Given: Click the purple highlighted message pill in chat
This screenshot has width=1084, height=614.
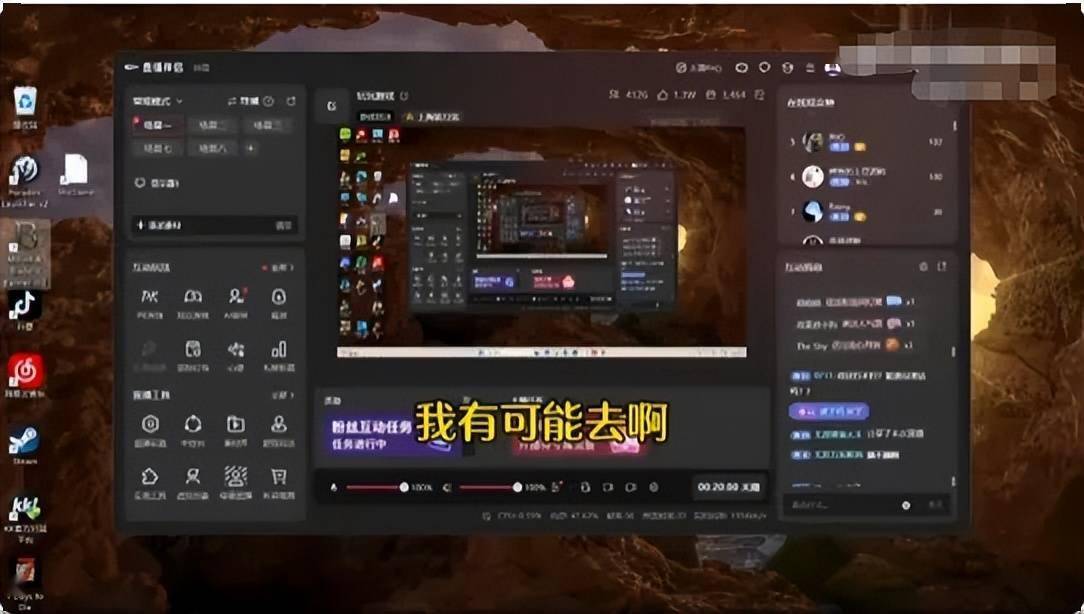Looking at the screenshot, I should coord(829,411).
